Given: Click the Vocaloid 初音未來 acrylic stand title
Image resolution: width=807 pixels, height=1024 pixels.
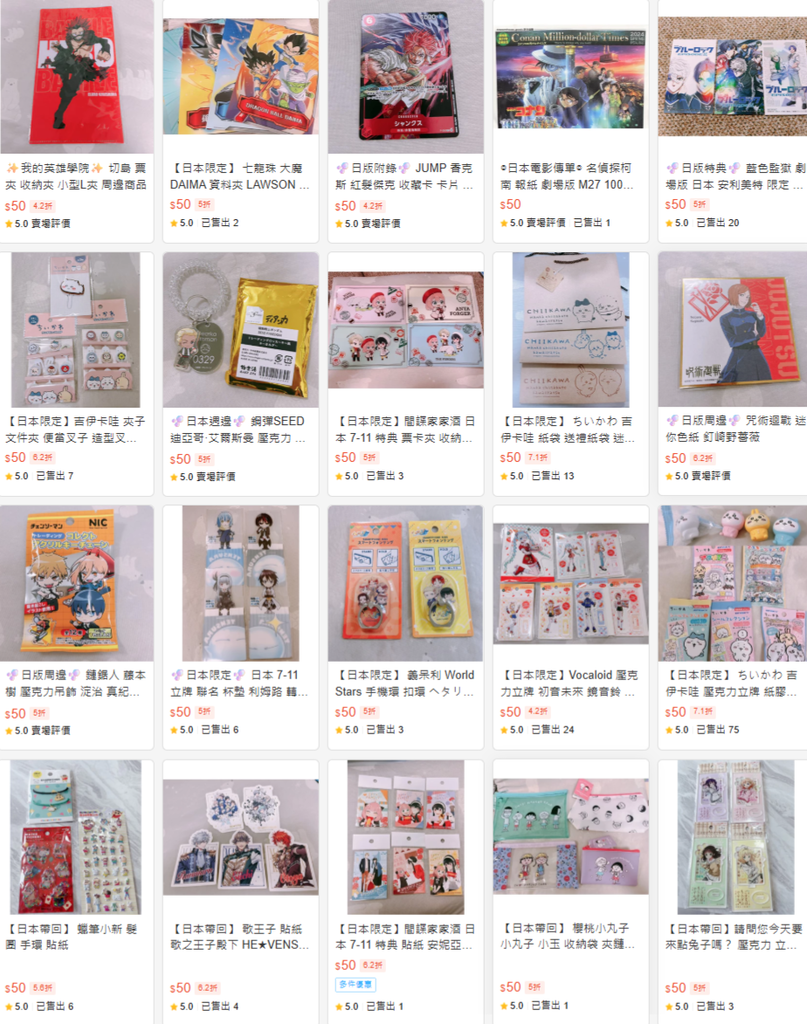Looking at the screenshot, I should click(x=569, y=683).
